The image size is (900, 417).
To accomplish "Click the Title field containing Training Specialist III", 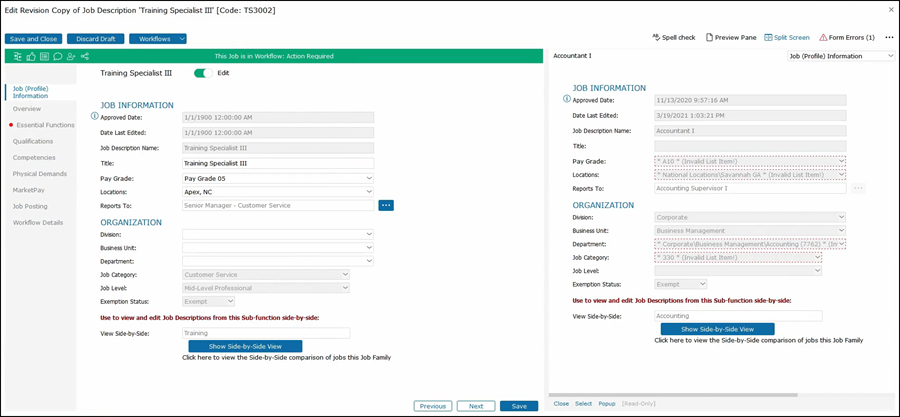I will tap(277, 163).
